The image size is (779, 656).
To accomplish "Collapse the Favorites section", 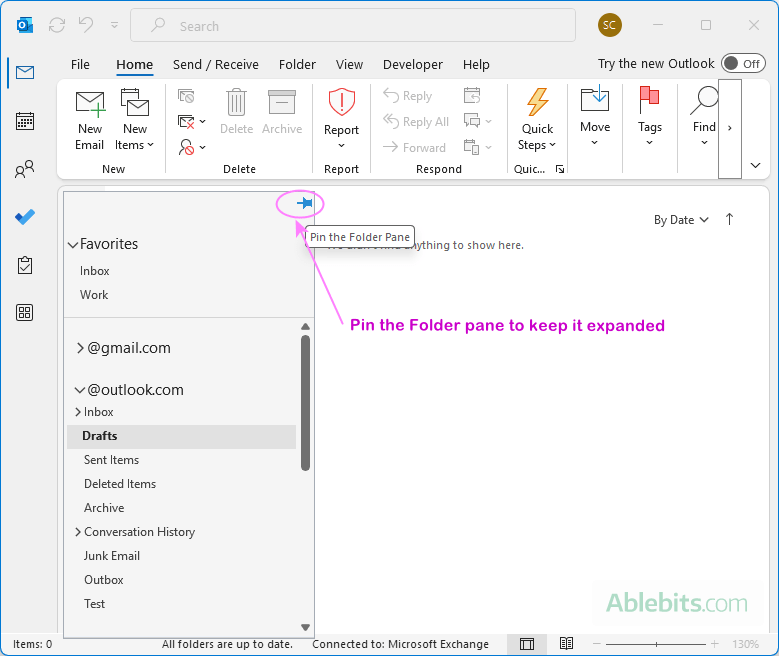I will (x=73, y=245).
